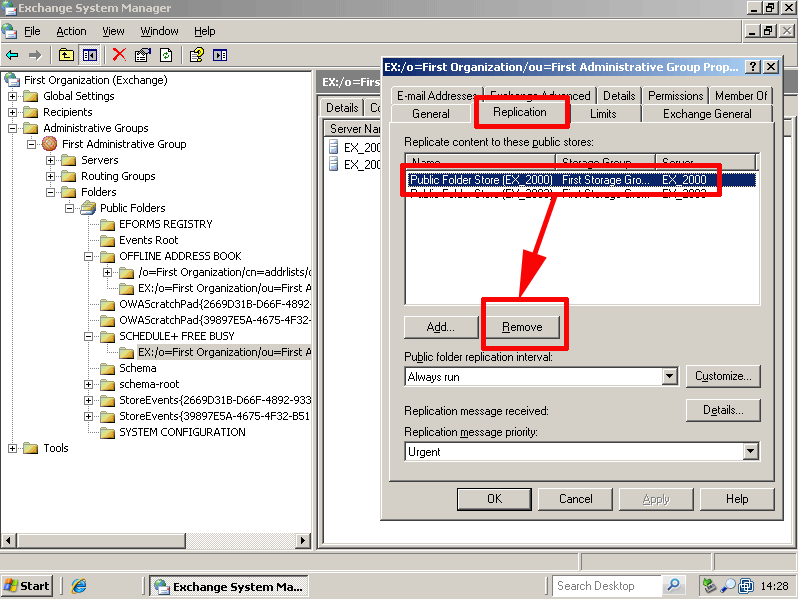Viewport: 798px width, 599px height.
Task: Click the Exchange System Manager taskbar button
Action: pos(229,586)
